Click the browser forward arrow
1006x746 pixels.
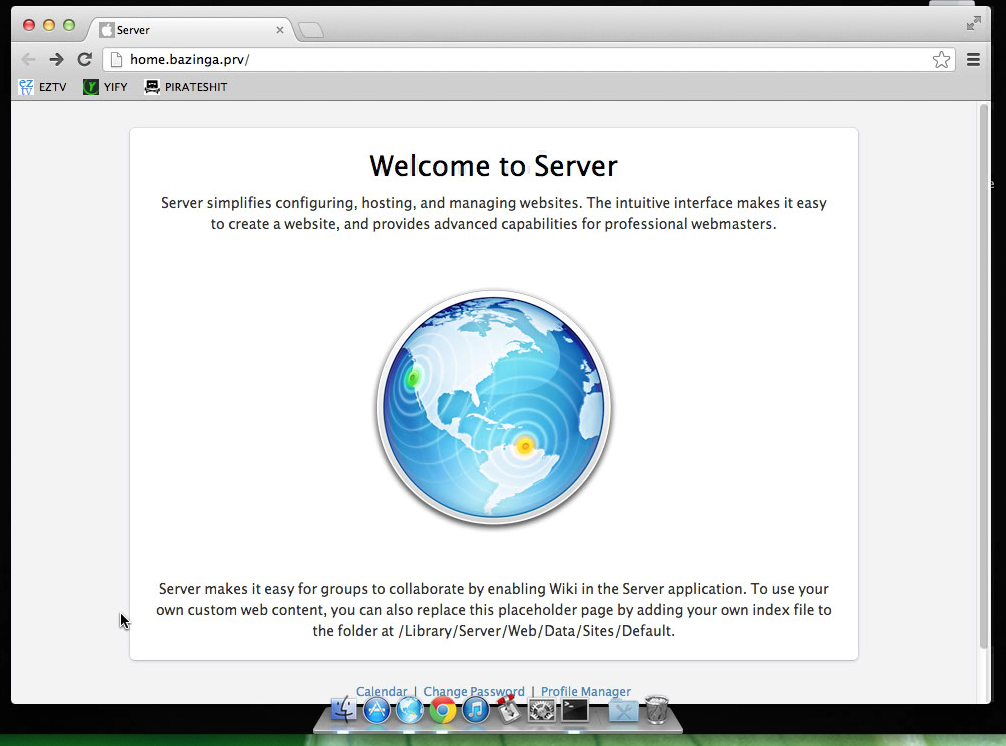pos(56,60)
